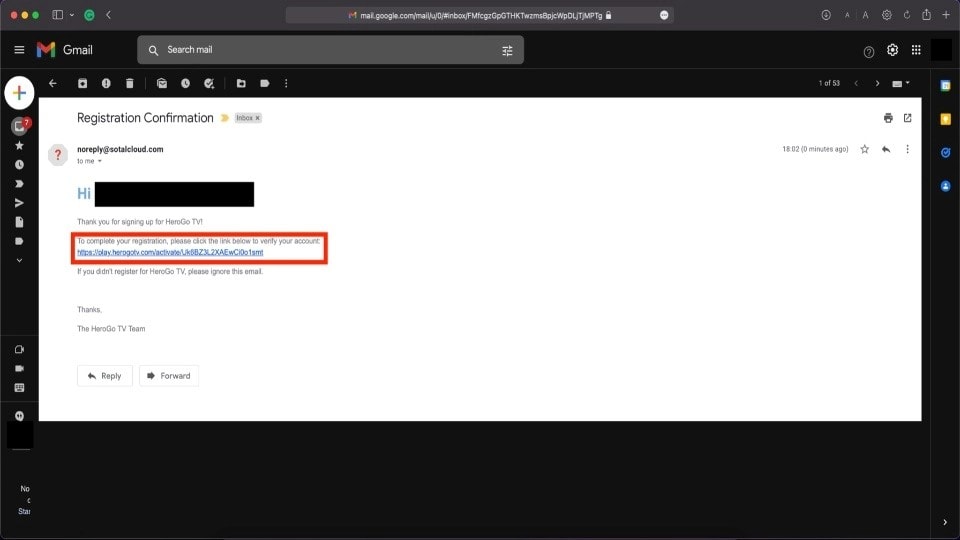The width and height of the screenshot is (960, 540).
Task: Open the input tools dropdown arrow
Action: tap(907, 83)
